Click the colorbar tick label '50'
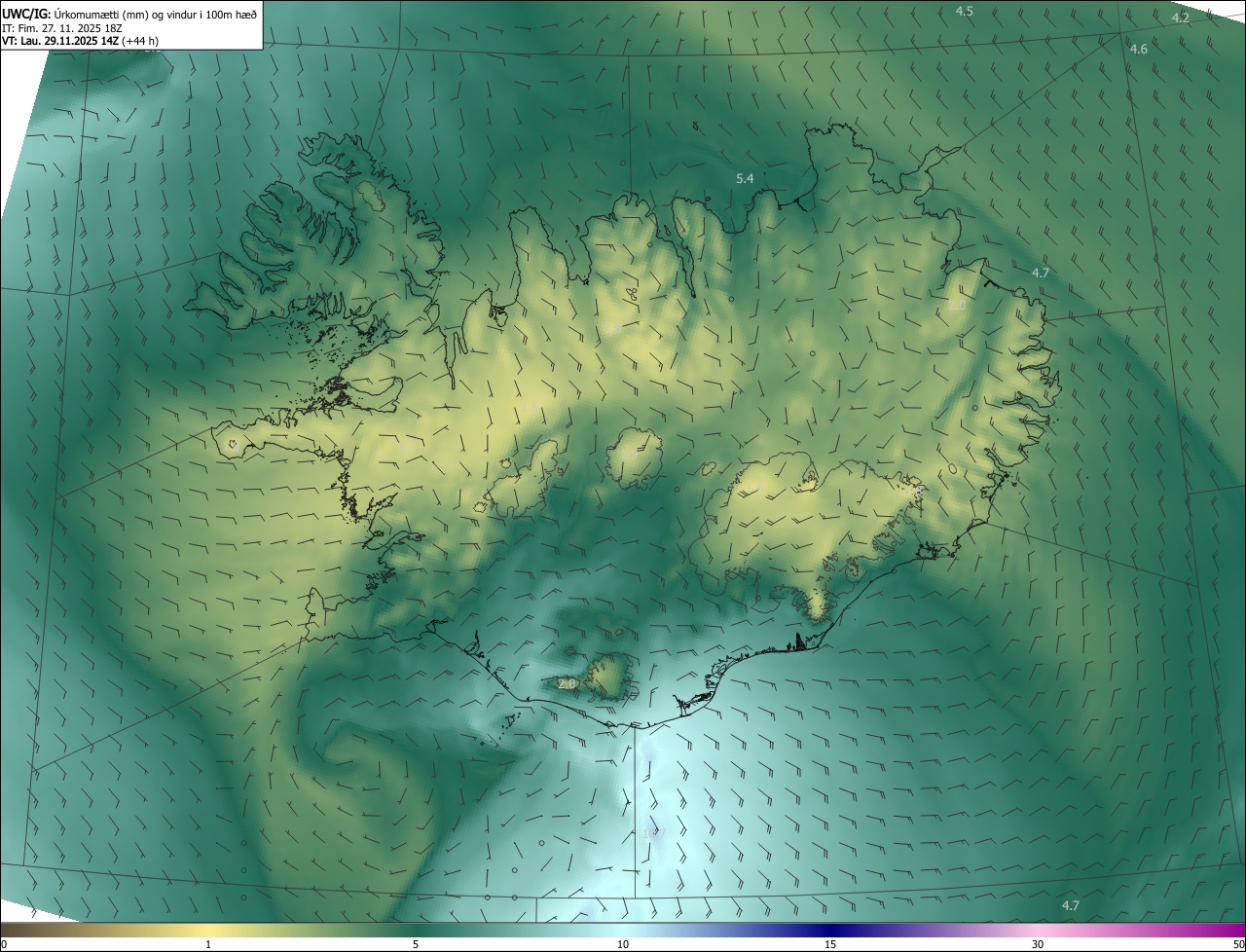 (1237, 944)
